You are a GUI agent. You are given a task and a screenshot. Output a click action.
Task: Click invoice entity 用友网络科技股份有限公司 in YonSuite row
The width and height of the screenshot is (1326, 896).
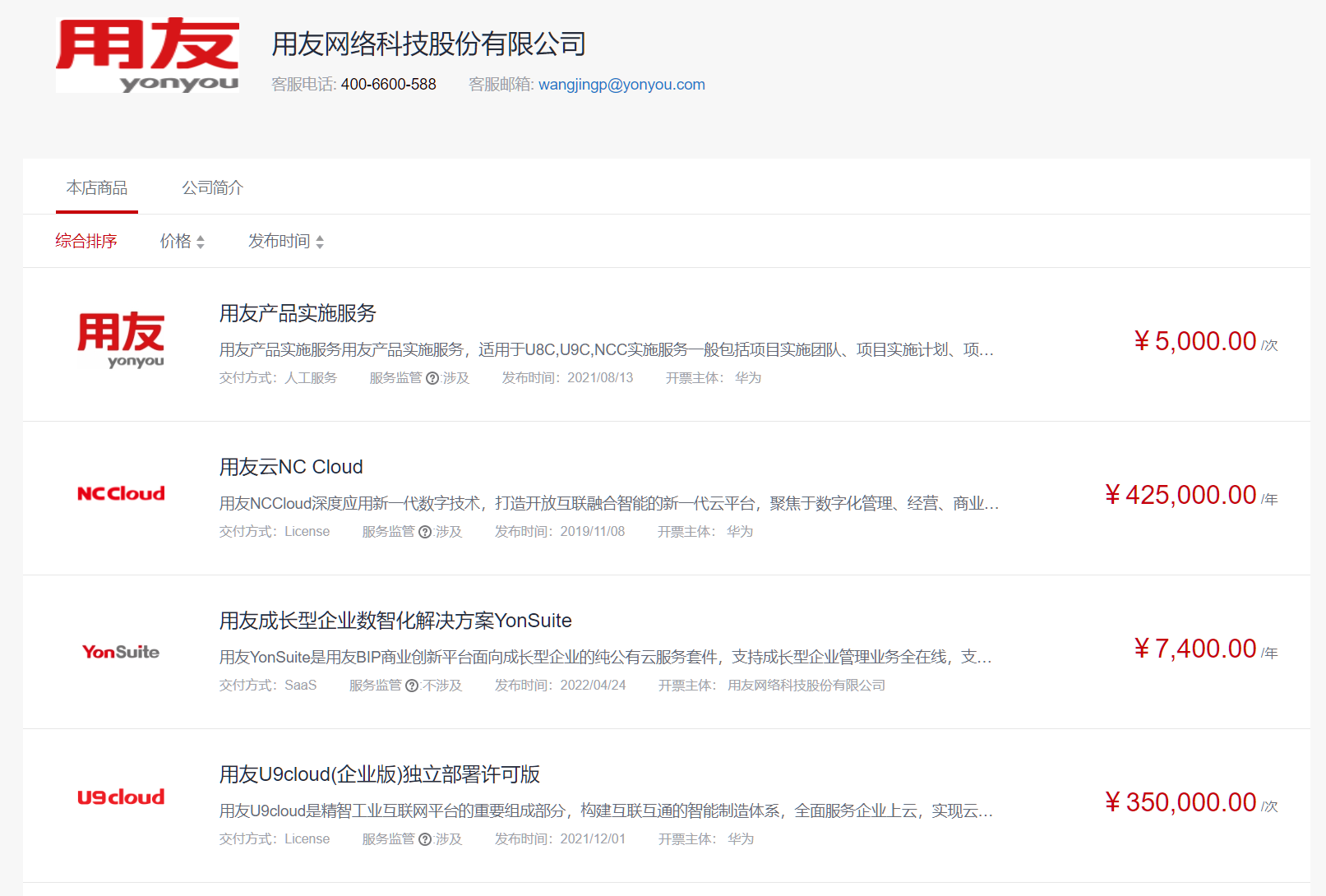pyautogui.click(x=806, y=686)
